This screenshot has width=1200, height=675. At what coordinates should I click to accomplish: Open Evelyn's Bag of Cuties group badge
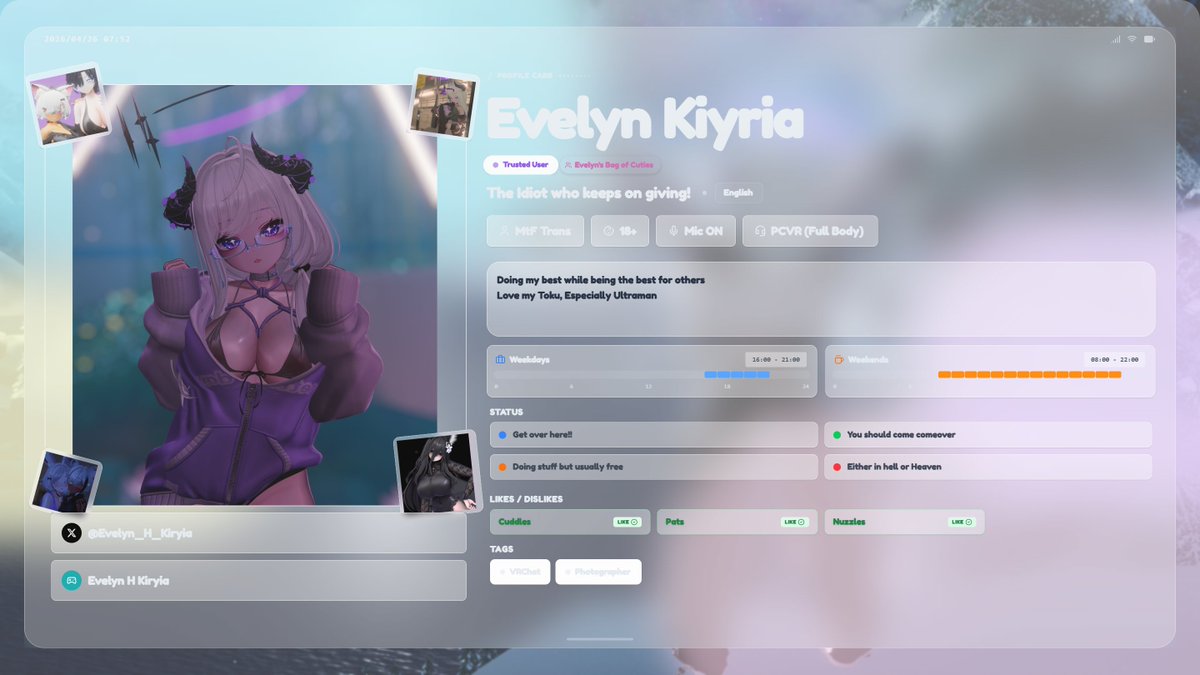[x=609, y=165]
